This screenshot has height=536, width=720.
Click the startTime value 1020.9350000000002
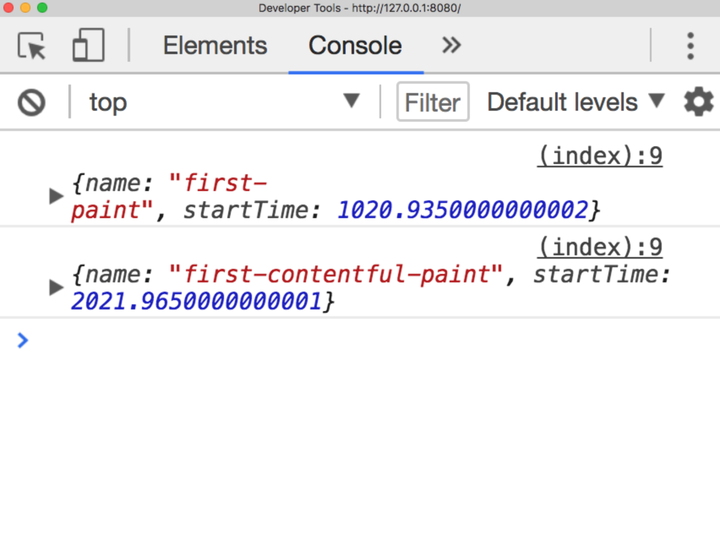pyautogui.click(x=463, y=210)
